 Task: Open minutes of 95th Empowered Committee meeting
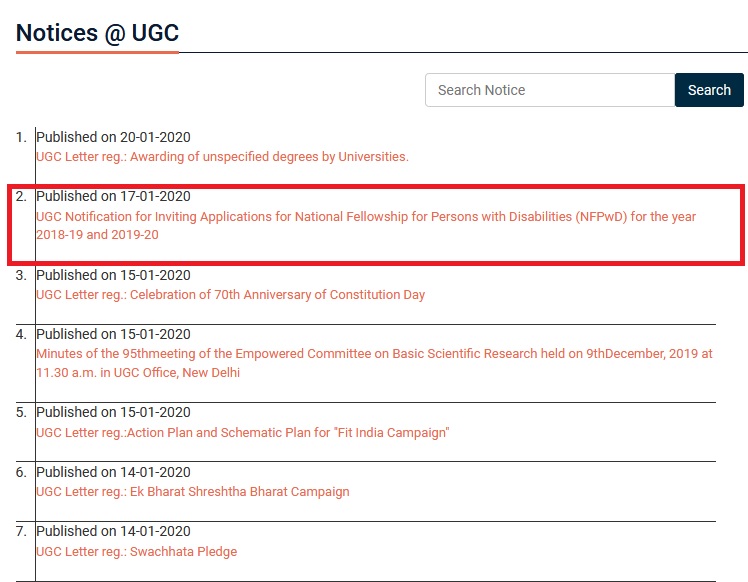[374, 363]
